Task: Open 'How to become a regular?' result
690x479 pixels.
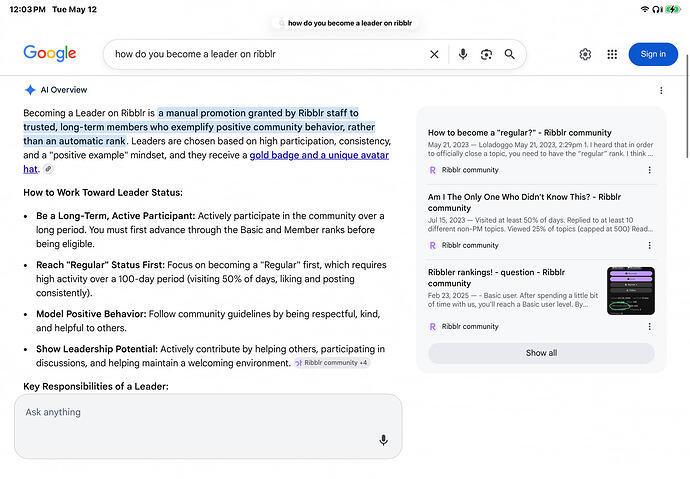Action: (x=520, y=133)
